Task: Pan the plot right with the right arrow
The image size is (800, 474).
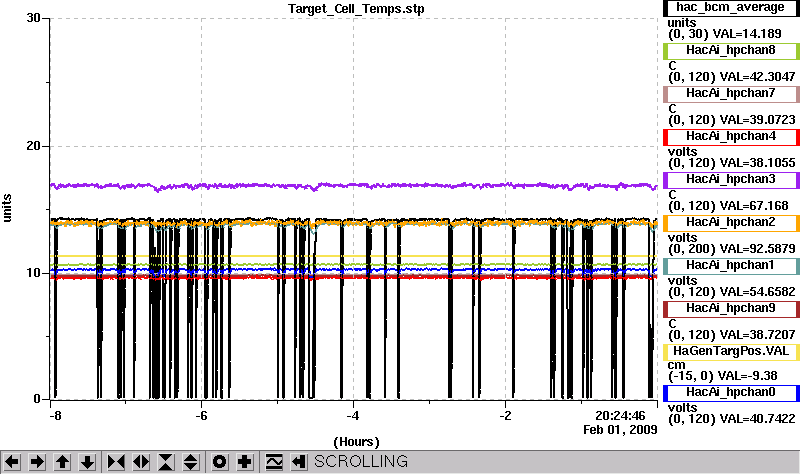Action: tap(37, 462)
